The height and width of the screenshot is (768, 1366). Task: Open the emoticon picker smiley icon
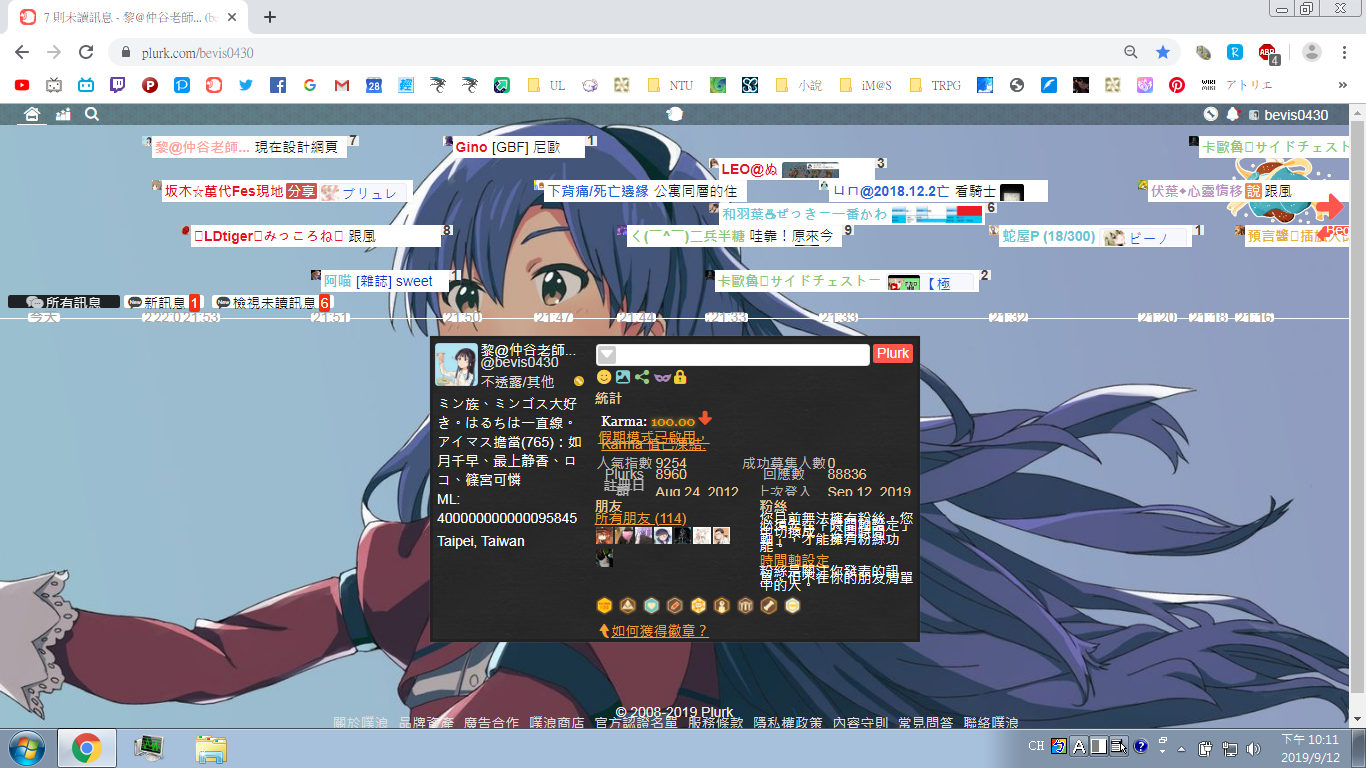click(x=604, y=377)
